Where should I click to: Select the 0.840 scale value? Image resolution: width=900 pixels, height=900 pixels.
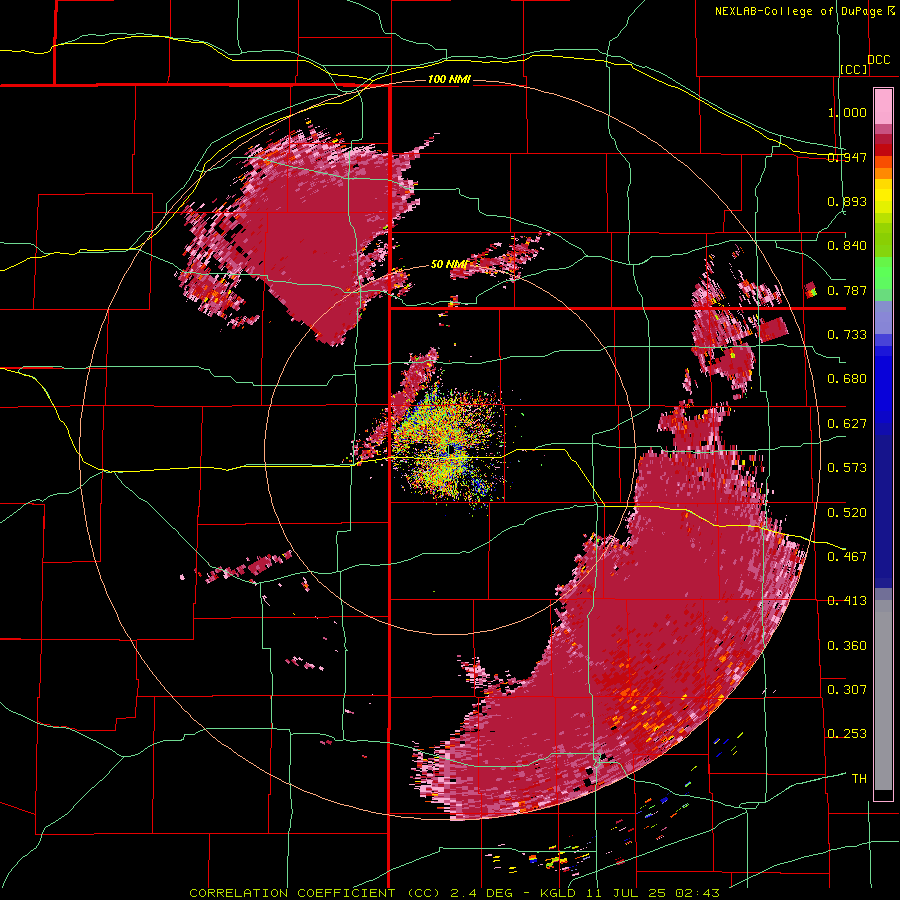pos(847,246)
